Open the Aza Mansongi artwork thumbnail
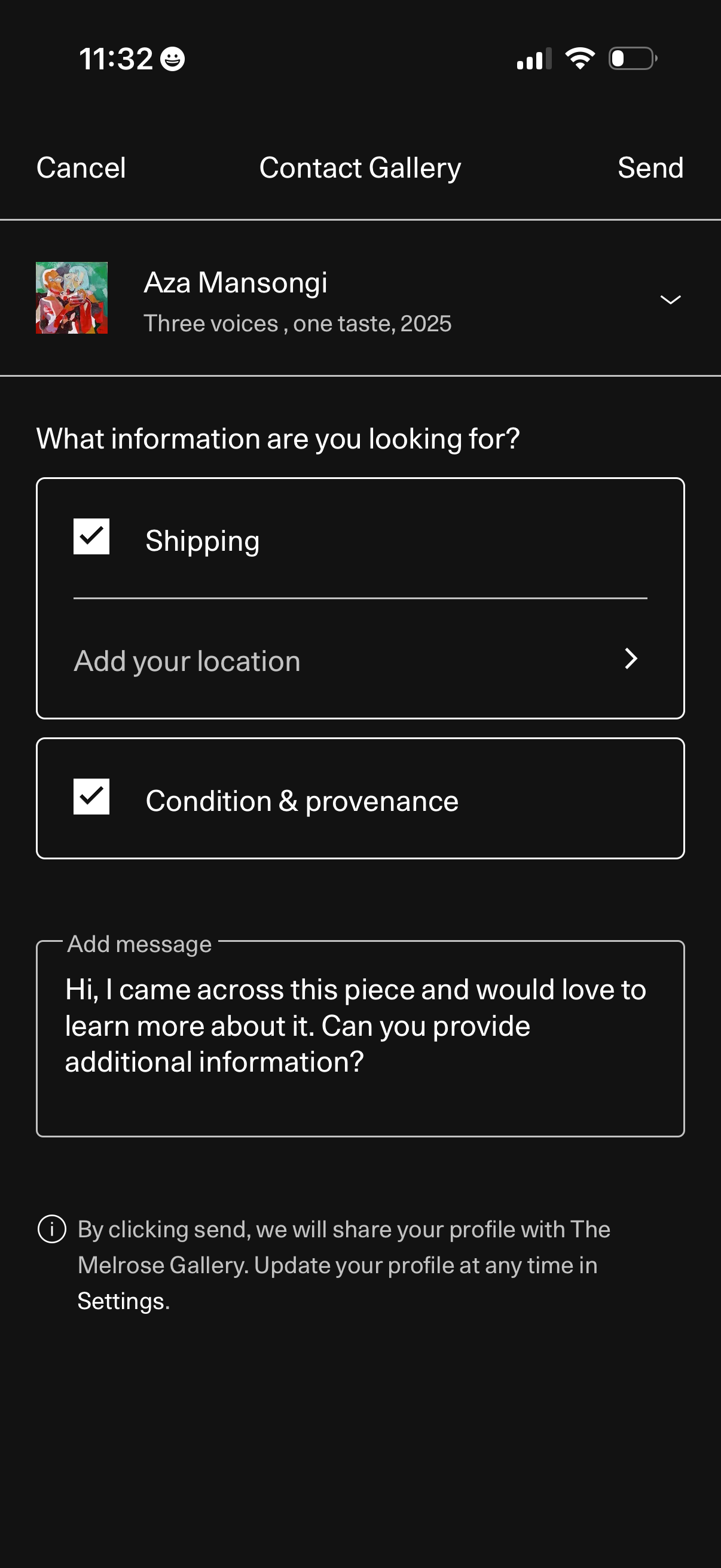The width and height of the screenshot is (721, 1568). point(72,298)
